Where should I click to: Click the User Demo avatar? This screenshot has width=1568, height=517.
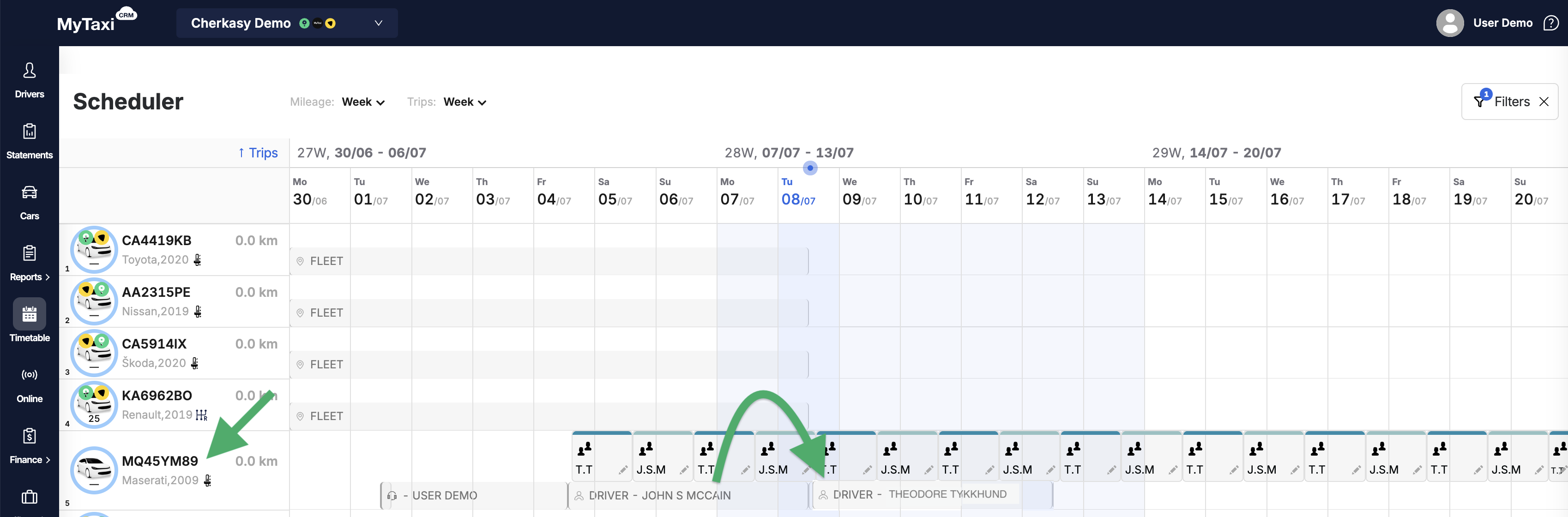(x=1449, y=23)
